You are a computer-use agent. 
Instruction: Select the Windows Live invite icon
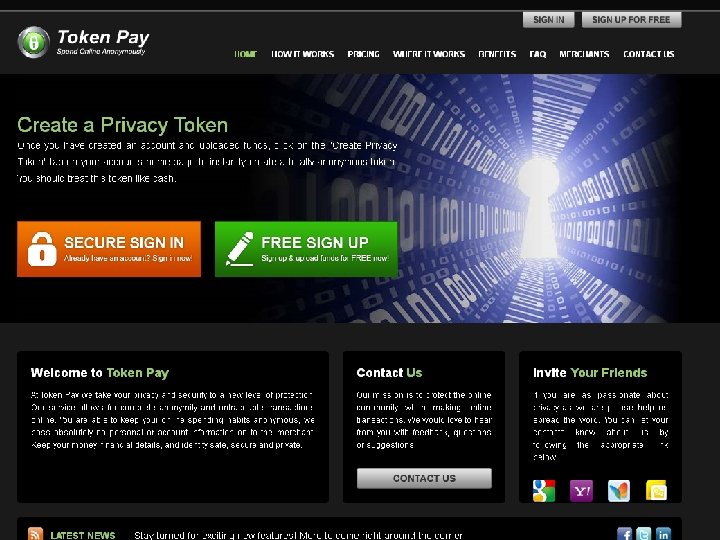[619, 490]
